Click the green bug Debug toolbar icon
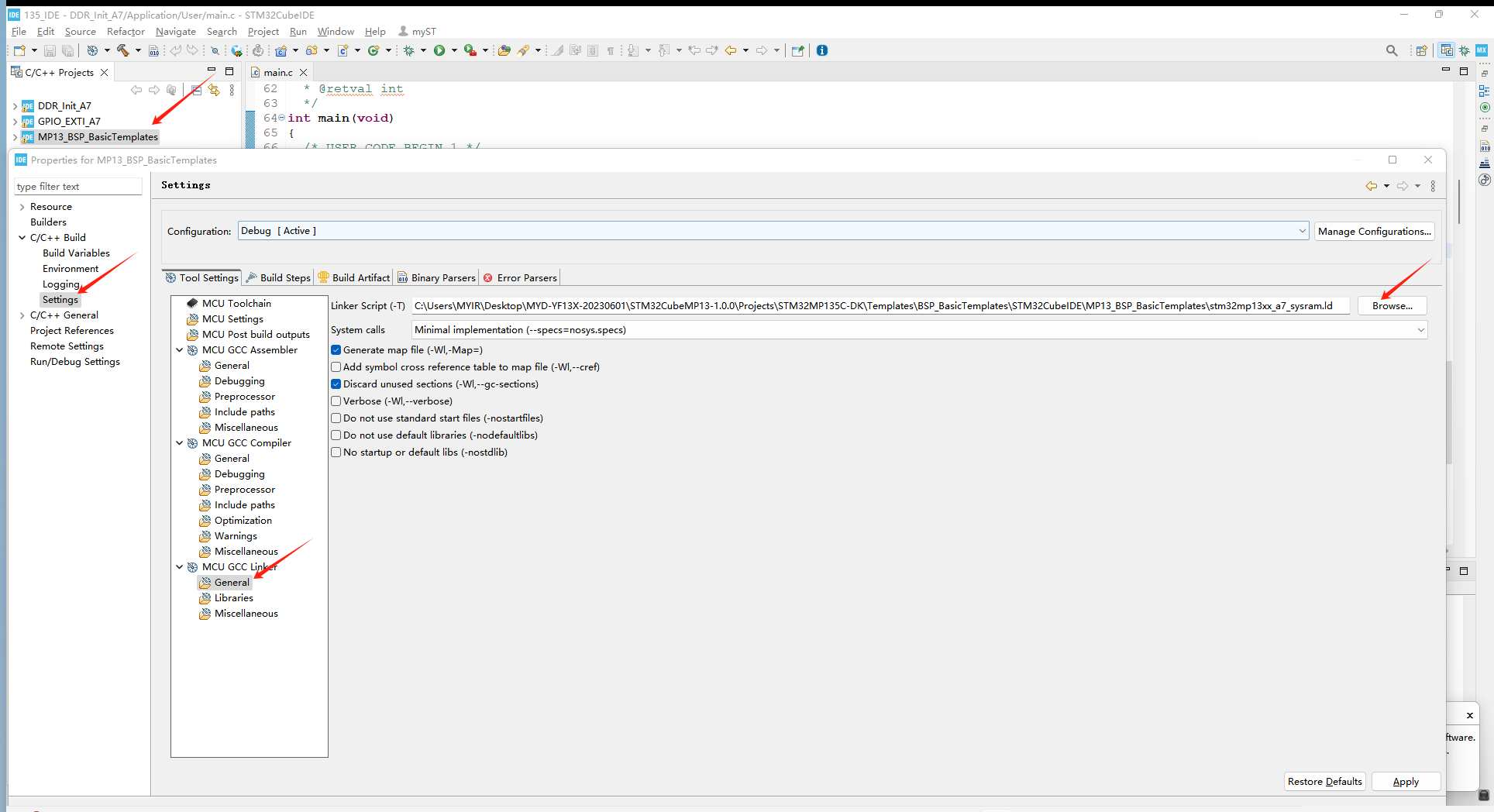Viewport: 1494px width, 812px height. click(x=409, y=50)
